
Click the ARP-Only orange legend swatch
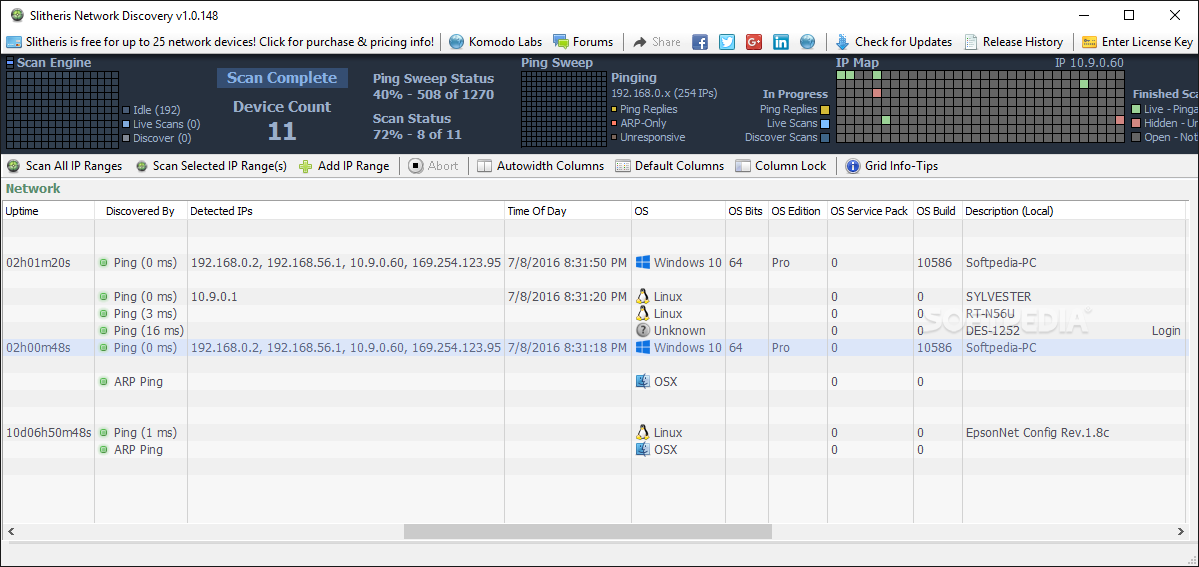pos(614,123)
